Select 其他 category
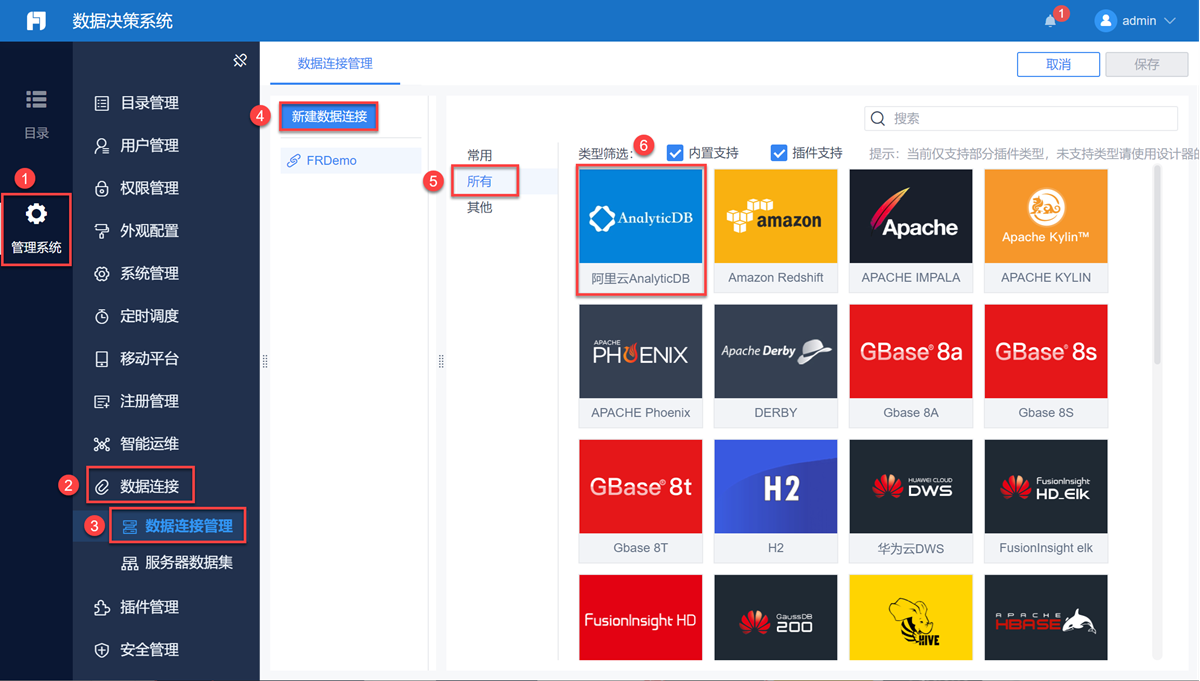Image resolution: width=1200 pixels, height=681 pixels. click(x=480, y=207)
